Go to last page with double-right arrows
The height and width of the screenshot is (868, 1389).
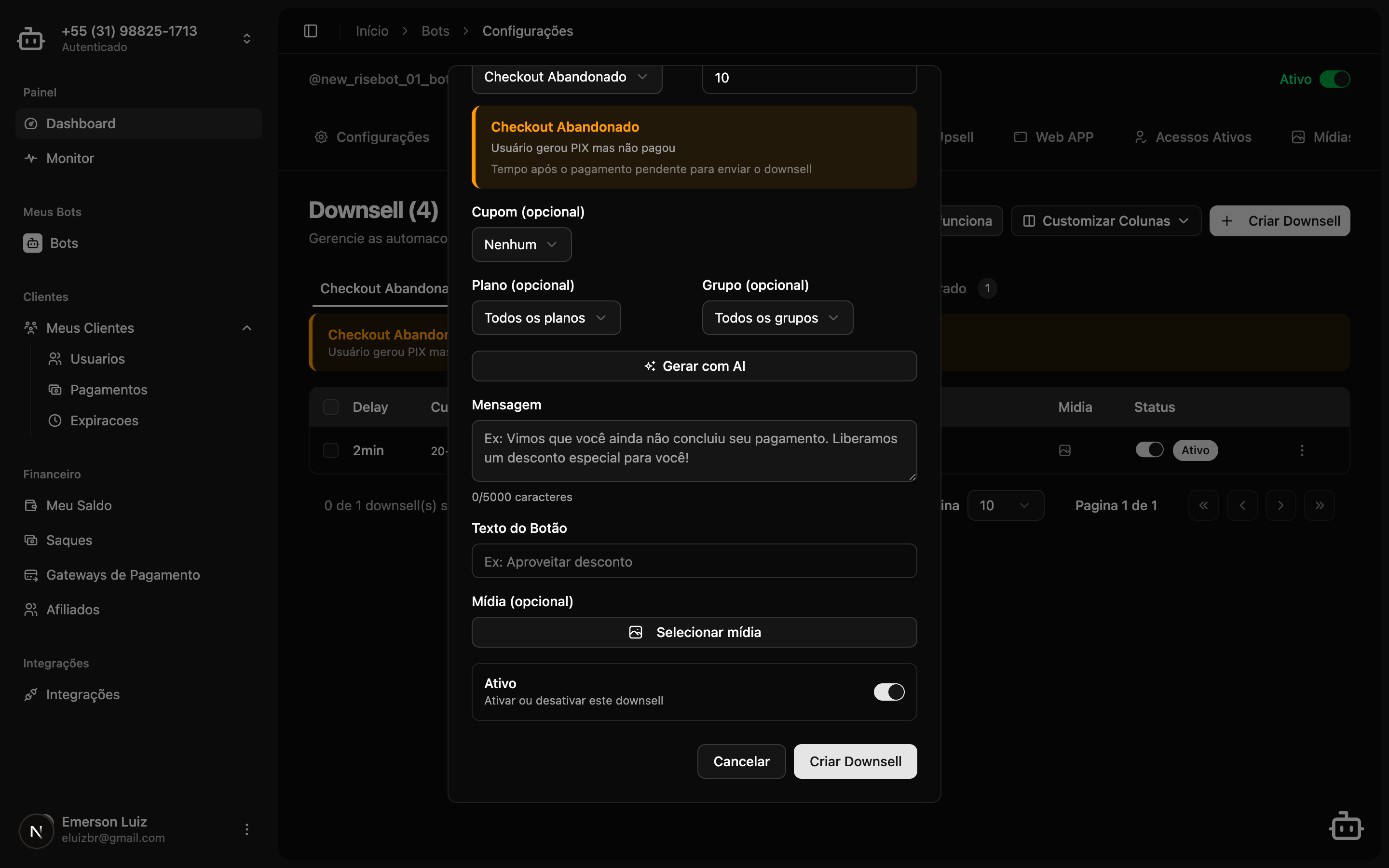[1319, 506]
